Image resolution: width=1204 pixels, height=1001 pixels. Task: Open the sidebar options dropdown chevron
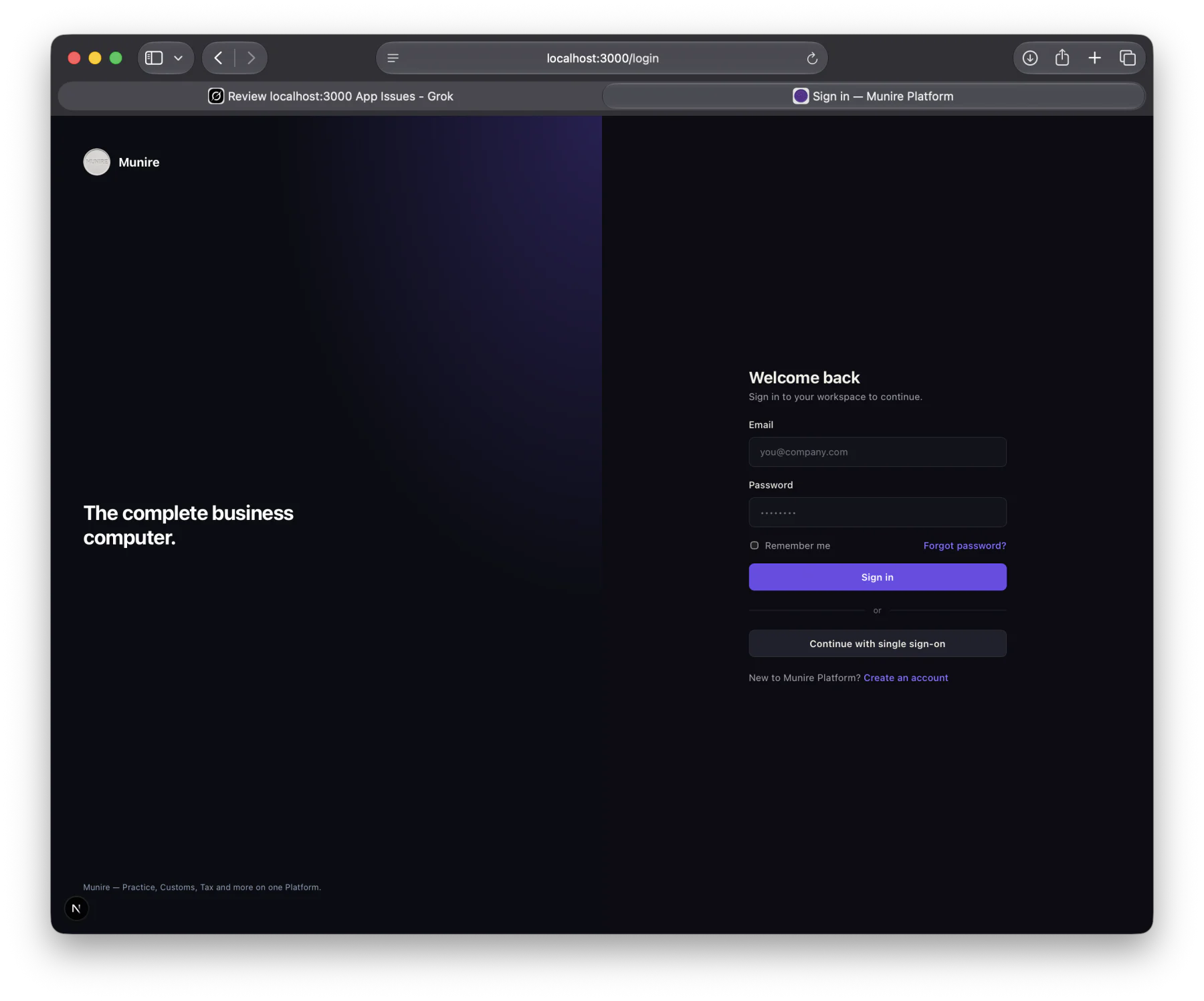click(179, 58)
